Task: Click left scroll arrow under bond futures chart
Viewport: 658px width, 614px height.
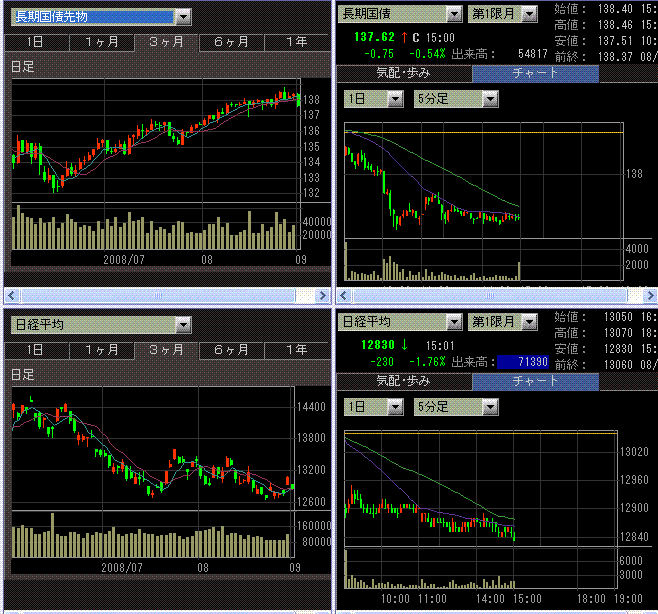Action: pos(12,296)
